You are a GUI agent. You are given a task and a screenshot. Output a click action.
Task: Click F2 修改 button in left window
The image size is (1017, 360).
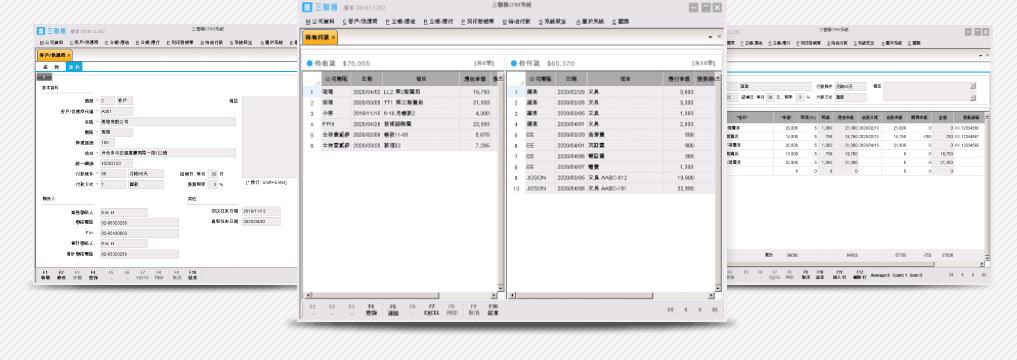coord(61,275)
